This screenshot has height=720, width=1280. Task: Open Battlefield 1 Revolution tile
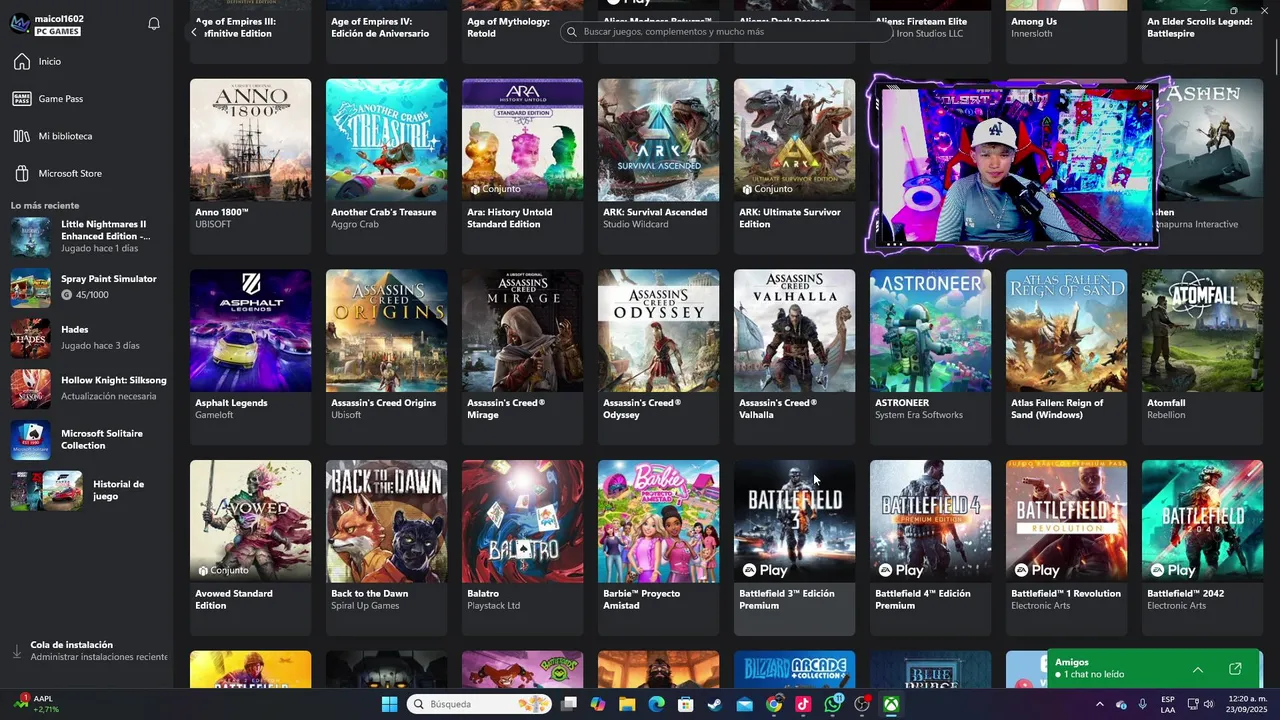click(1066, 548)
